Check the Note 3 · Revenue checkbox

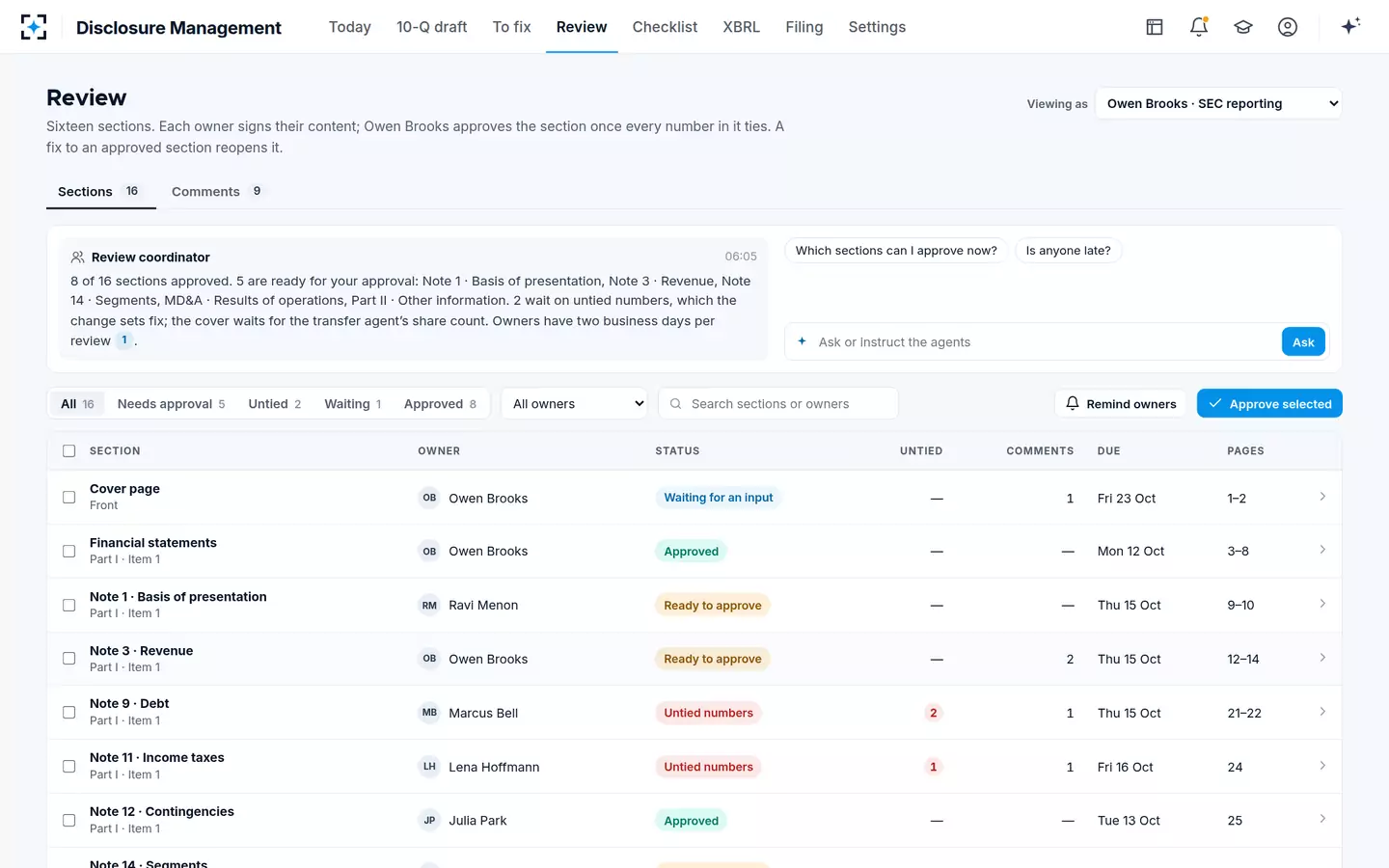pyautogui.click(x=68, y=659)
